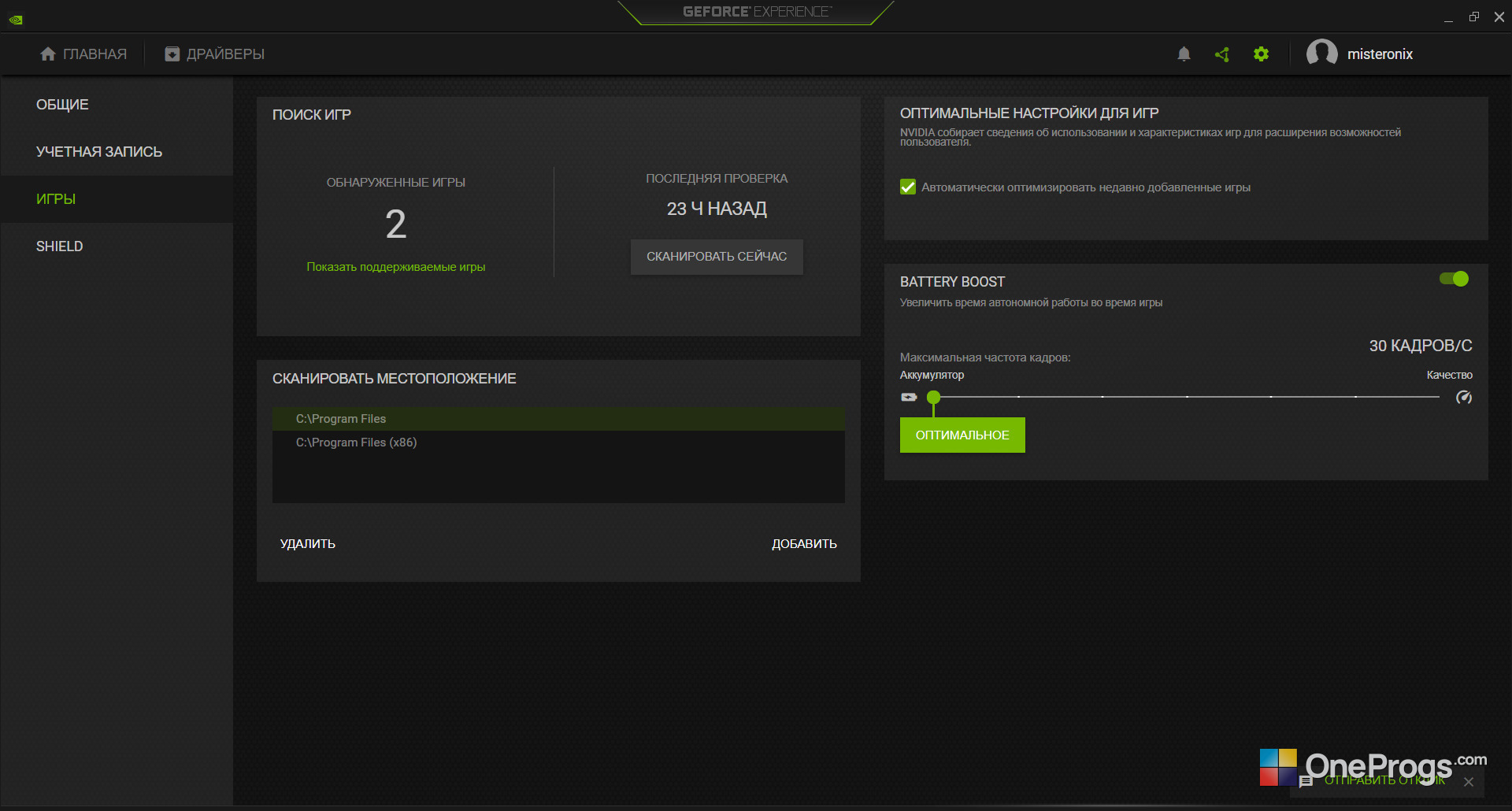The image size is (1512, 811).
Task: Open the Показать поддерживаемые игры link
Action: (396, 267)
